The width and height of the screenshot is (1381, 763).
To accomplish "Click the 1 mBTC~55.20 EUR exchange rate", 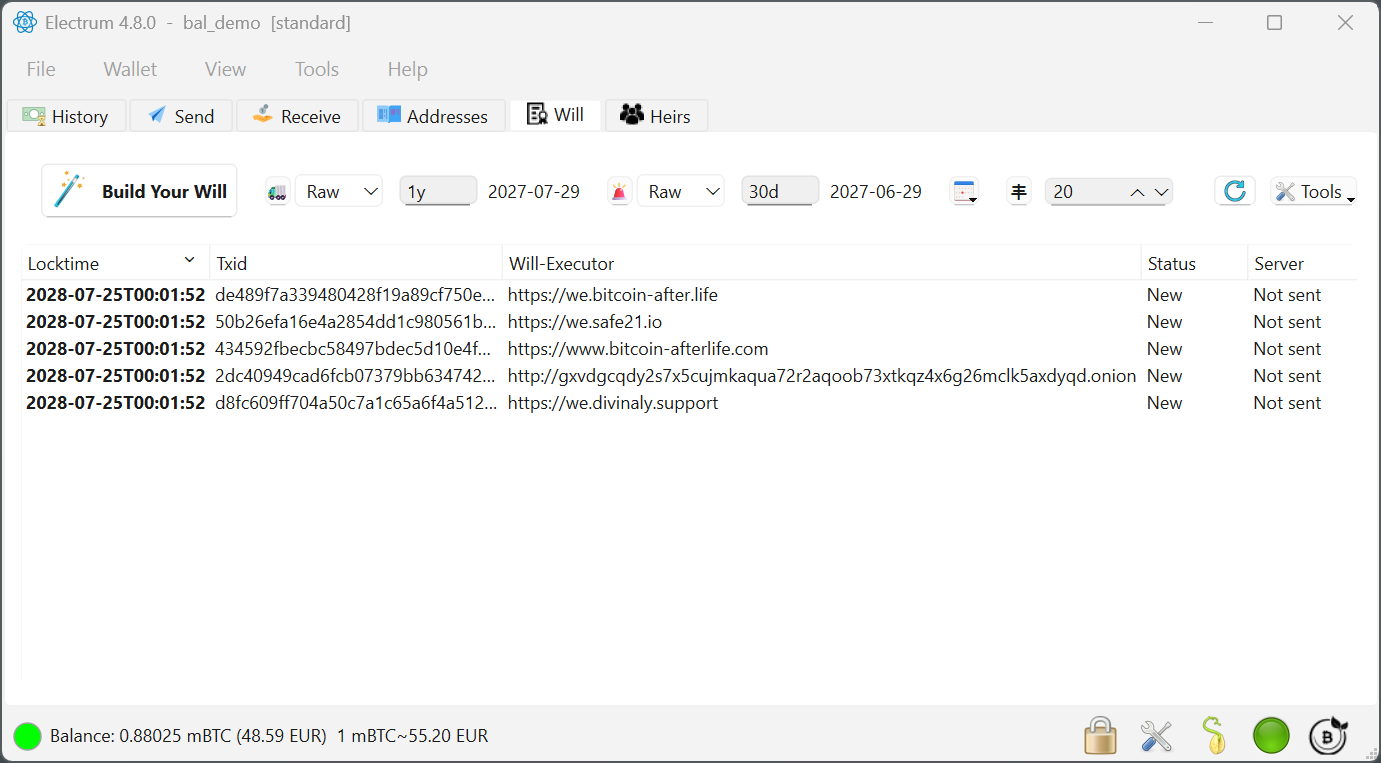I will [x=412, y=736].
